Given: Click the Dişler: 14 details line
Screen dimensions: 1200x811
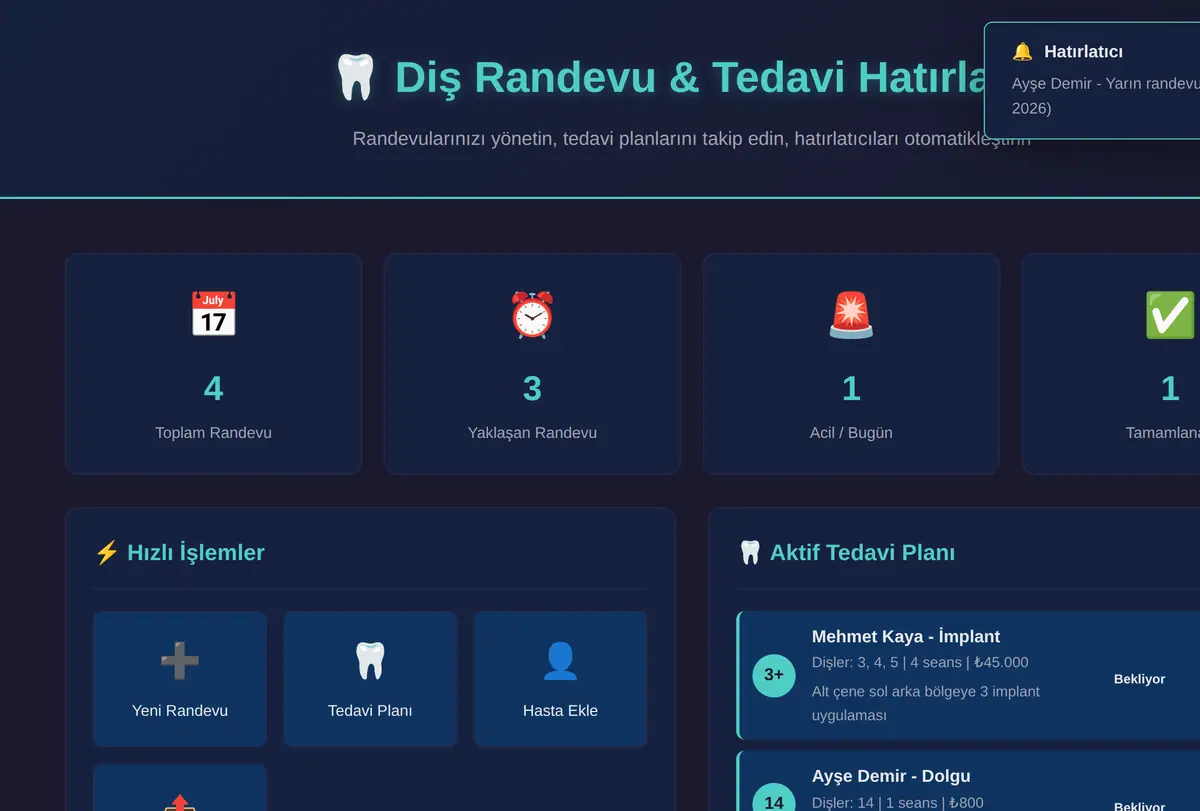Looking at the screenshot, I should point(898,802).
